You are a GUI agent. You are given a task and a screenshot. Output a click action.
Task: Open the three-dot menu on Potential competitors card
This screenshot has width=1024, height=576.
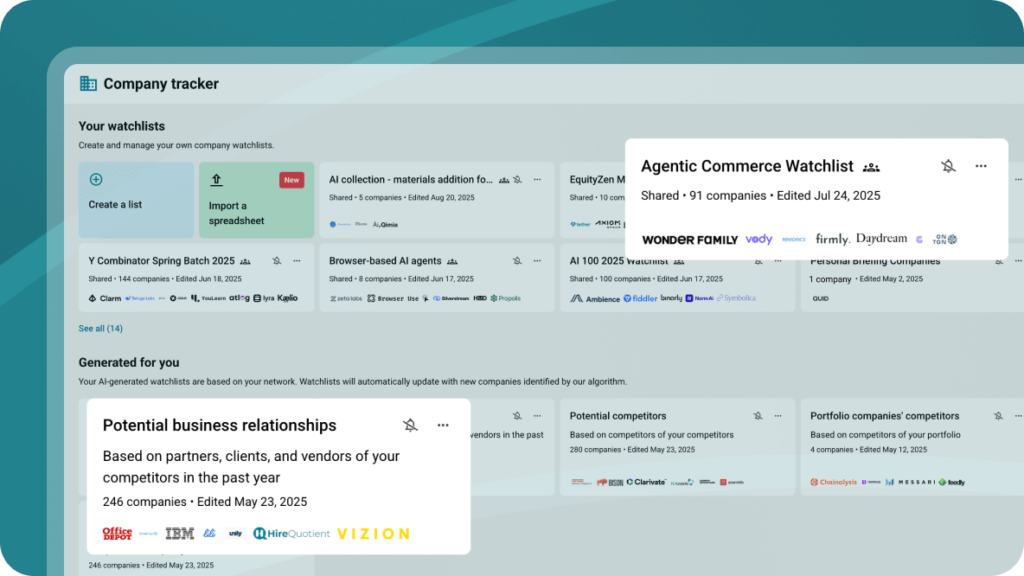tap(778, 416)
